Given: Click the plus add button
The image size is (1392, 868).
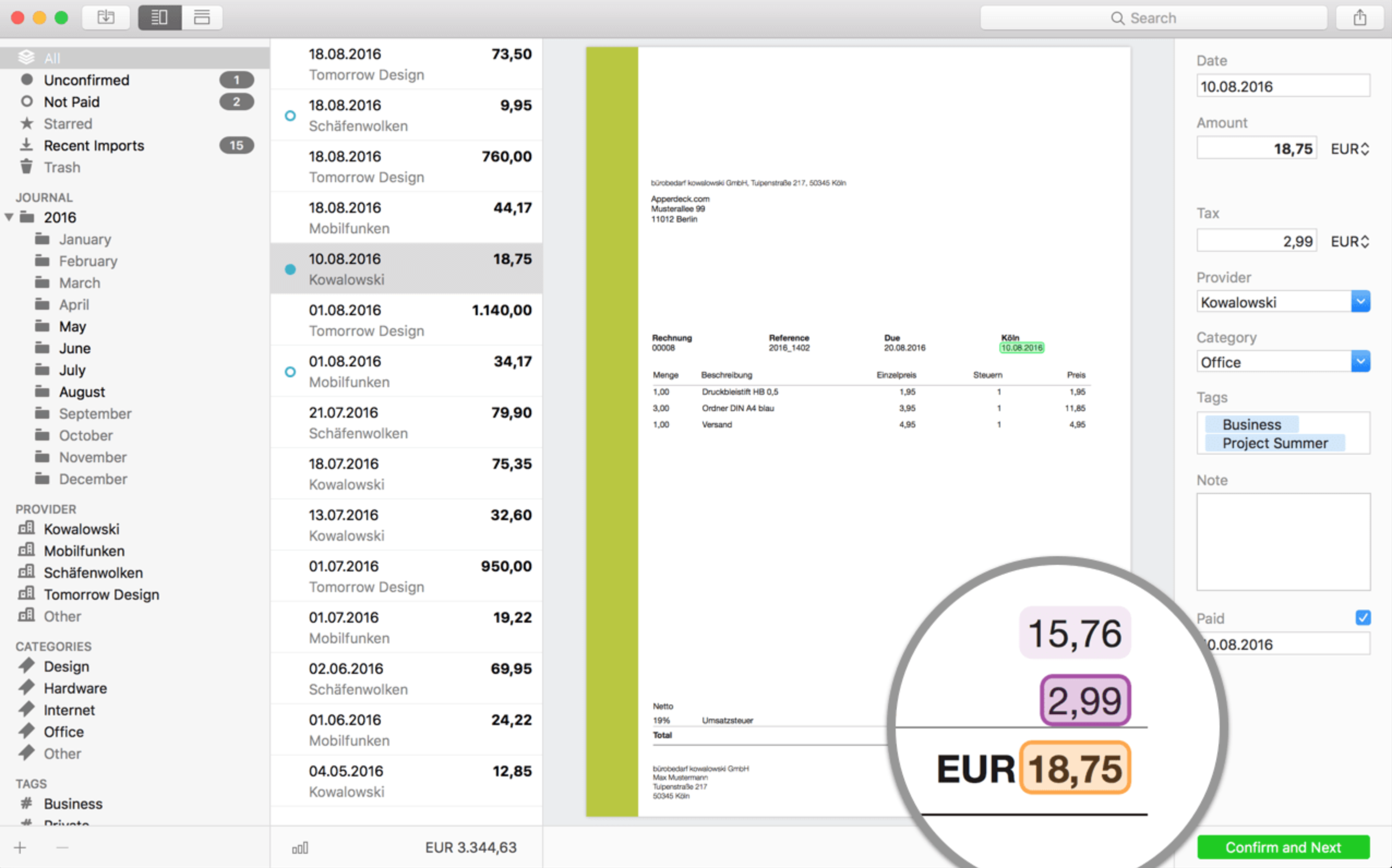Looking at the screenshot, I should 20,847.
